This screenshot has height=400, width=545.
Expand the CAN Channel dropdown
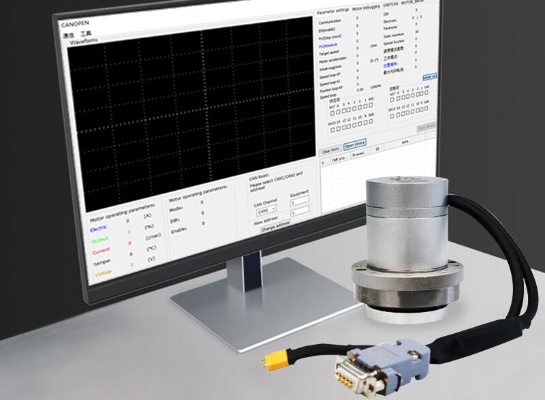click(266, 210)
